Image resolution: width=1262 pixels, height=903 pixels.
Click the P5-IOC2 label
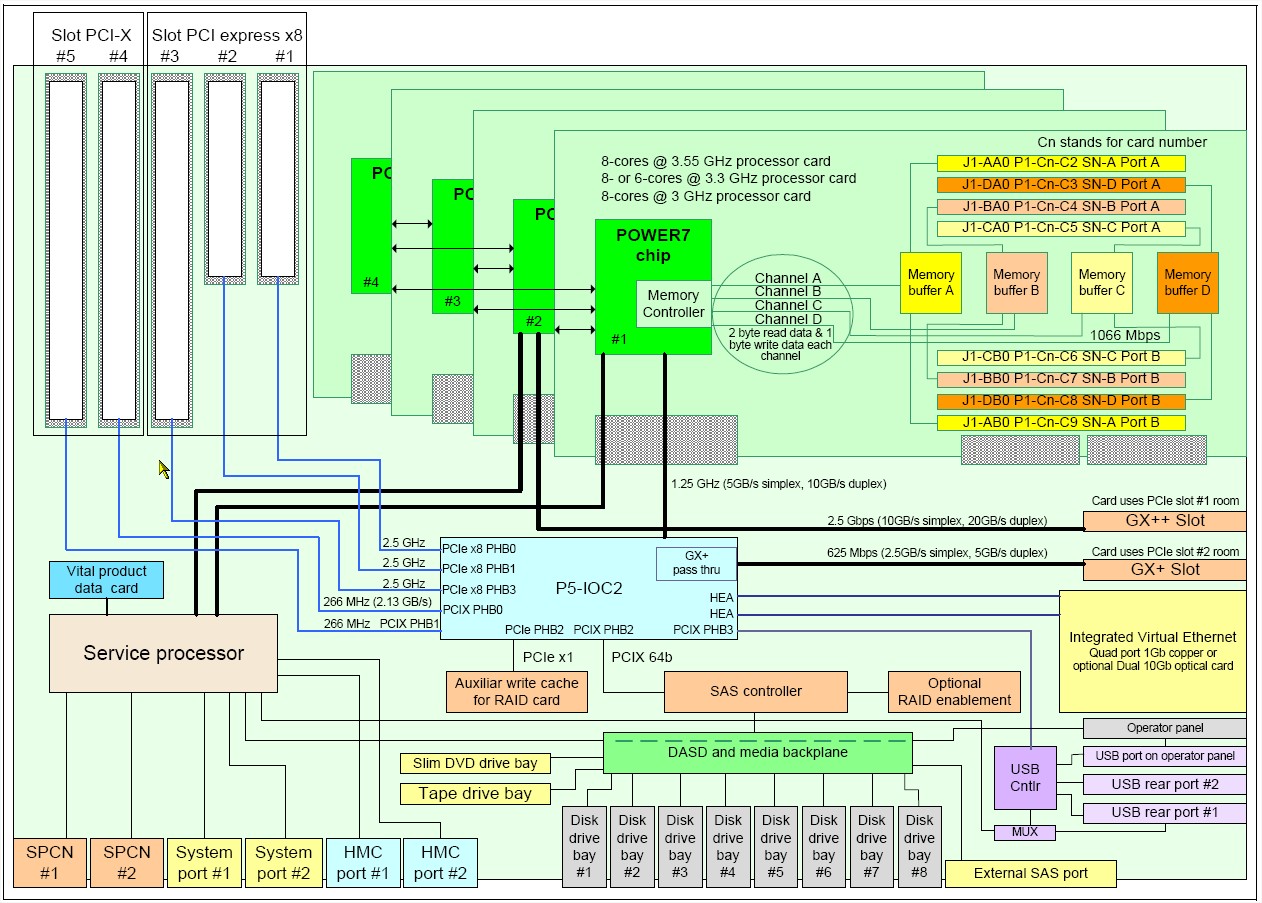pos(590,589)
